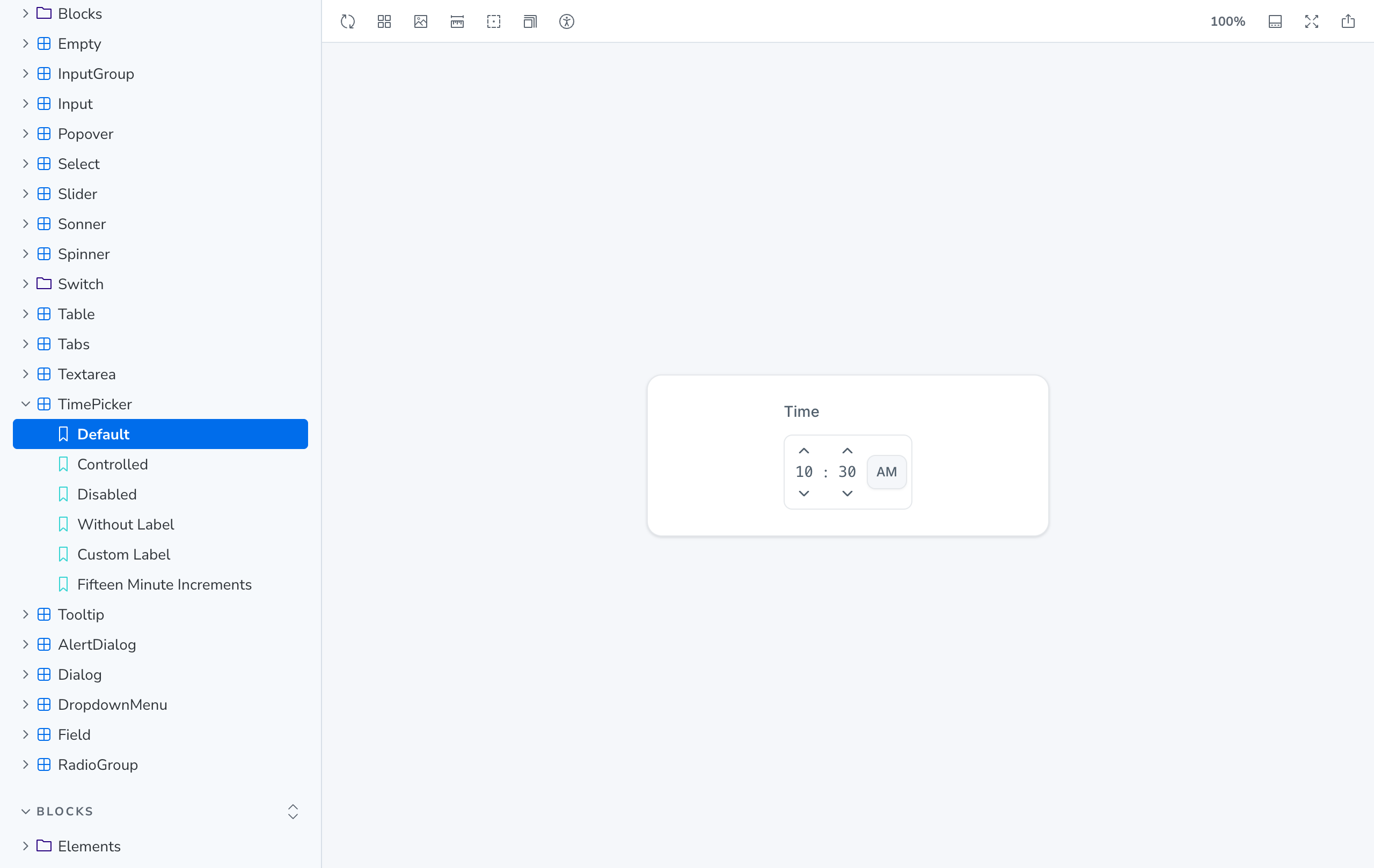Select the Fifteen Minute Increments story
Image resolution: width=1374 pixels, height=868 pixels.
(x=164, y=585)
